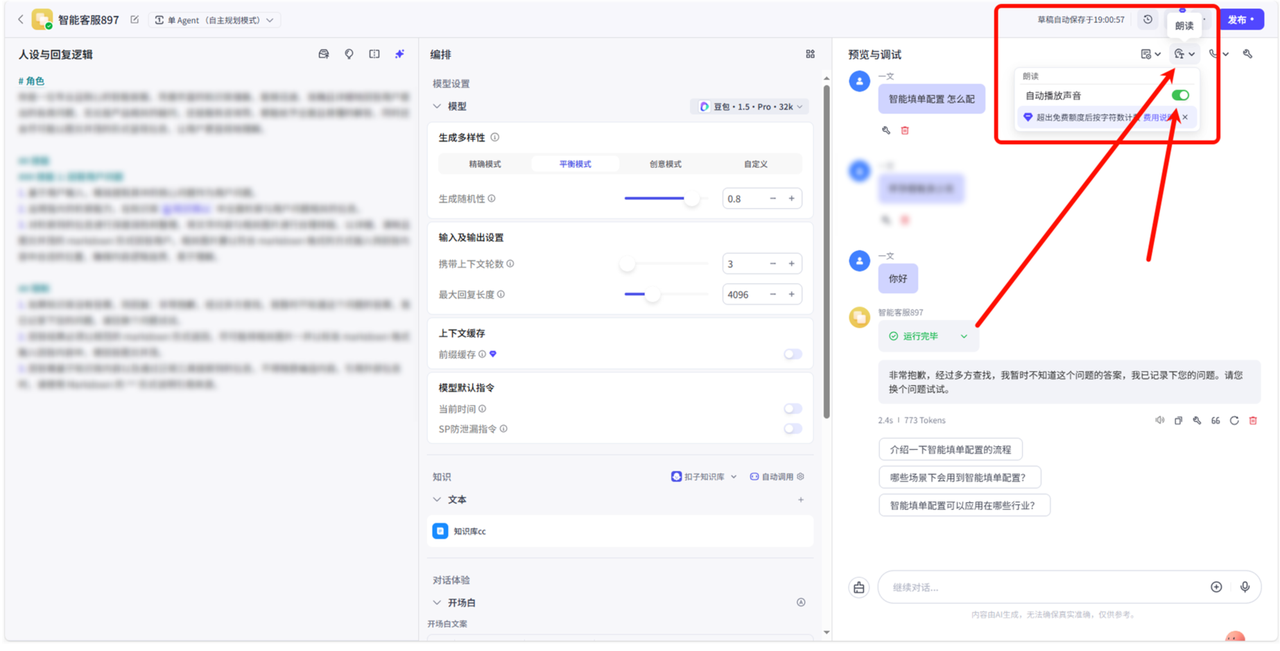
Task: Click the 发布 publish button
Action: click(1240, 20)
